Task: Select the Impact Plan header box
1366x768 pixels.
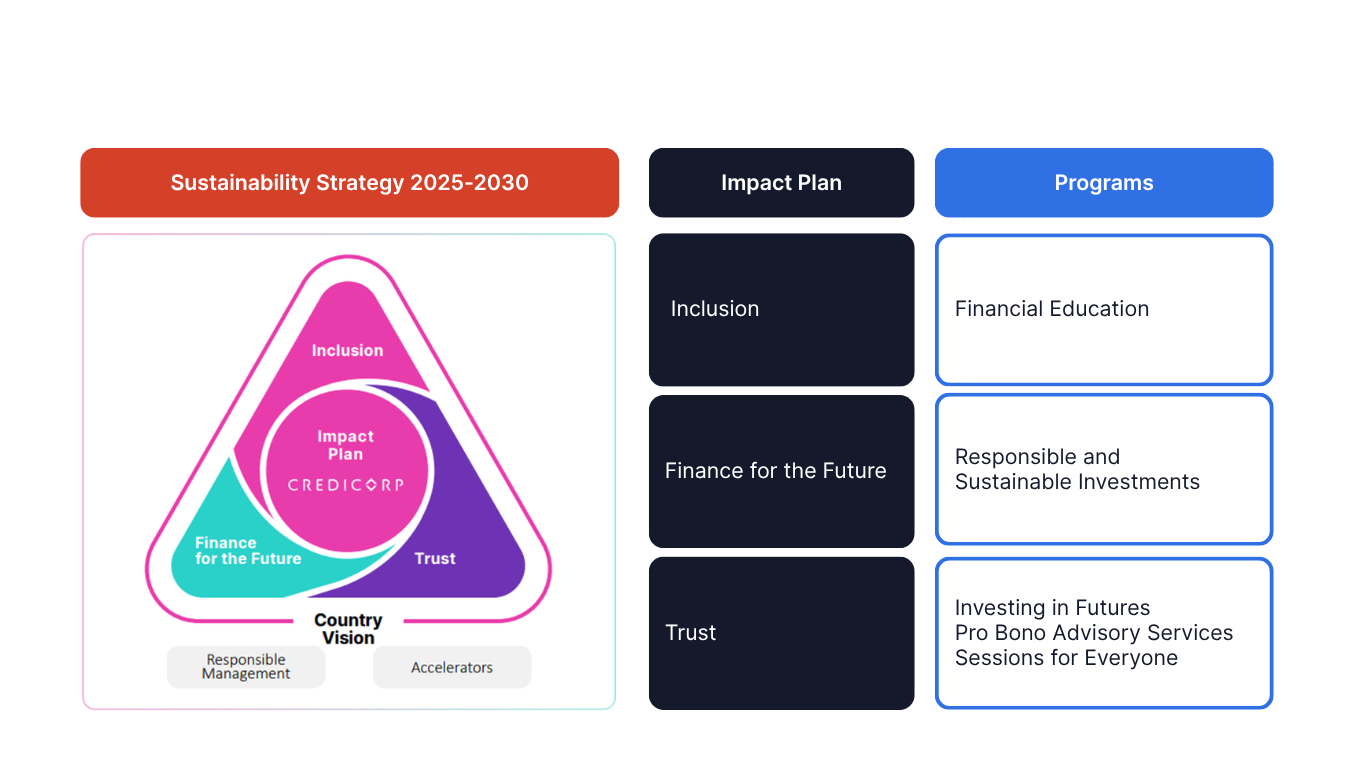Action: [781, 183]
